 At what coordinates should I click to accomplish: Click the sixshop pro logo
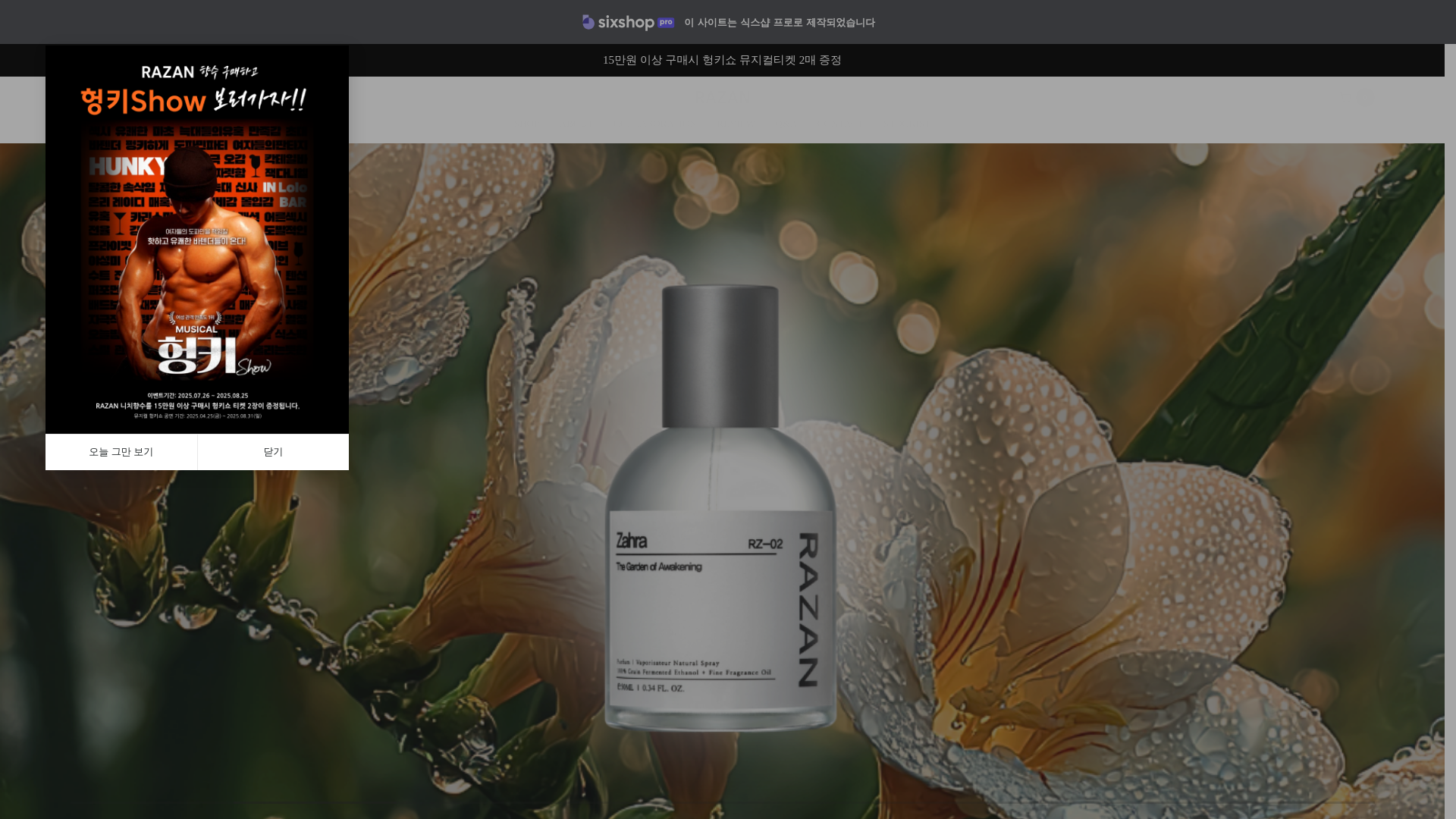628,23
